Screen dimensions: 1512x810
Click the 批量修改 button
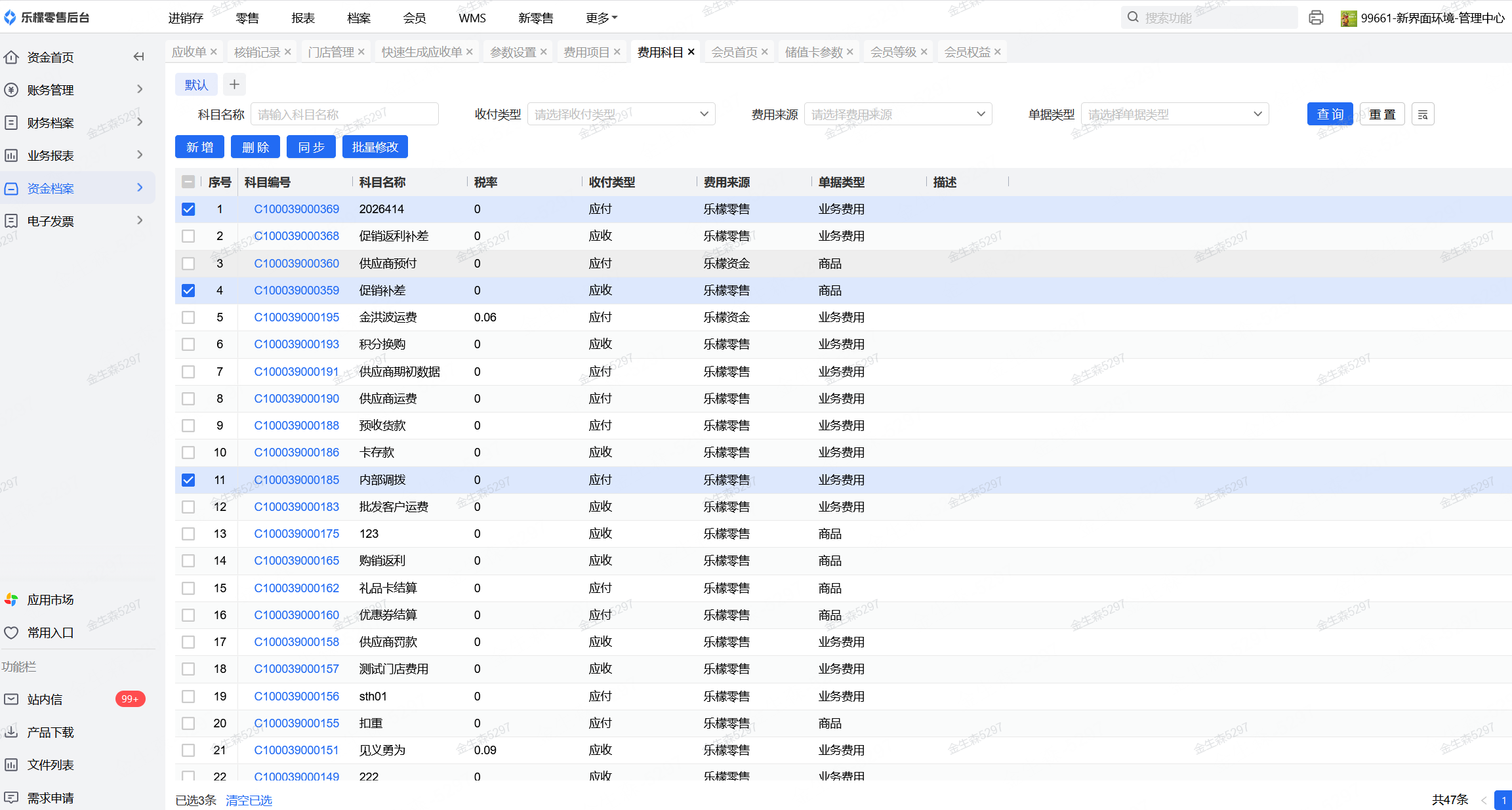point(375,147)
